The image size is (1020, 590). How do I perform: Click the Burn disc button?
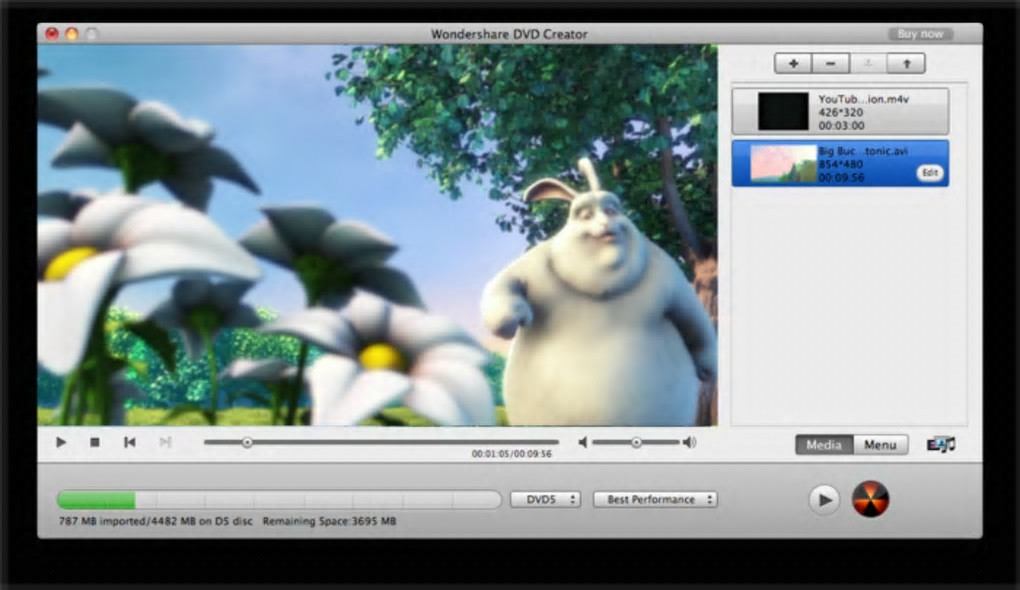870,499
